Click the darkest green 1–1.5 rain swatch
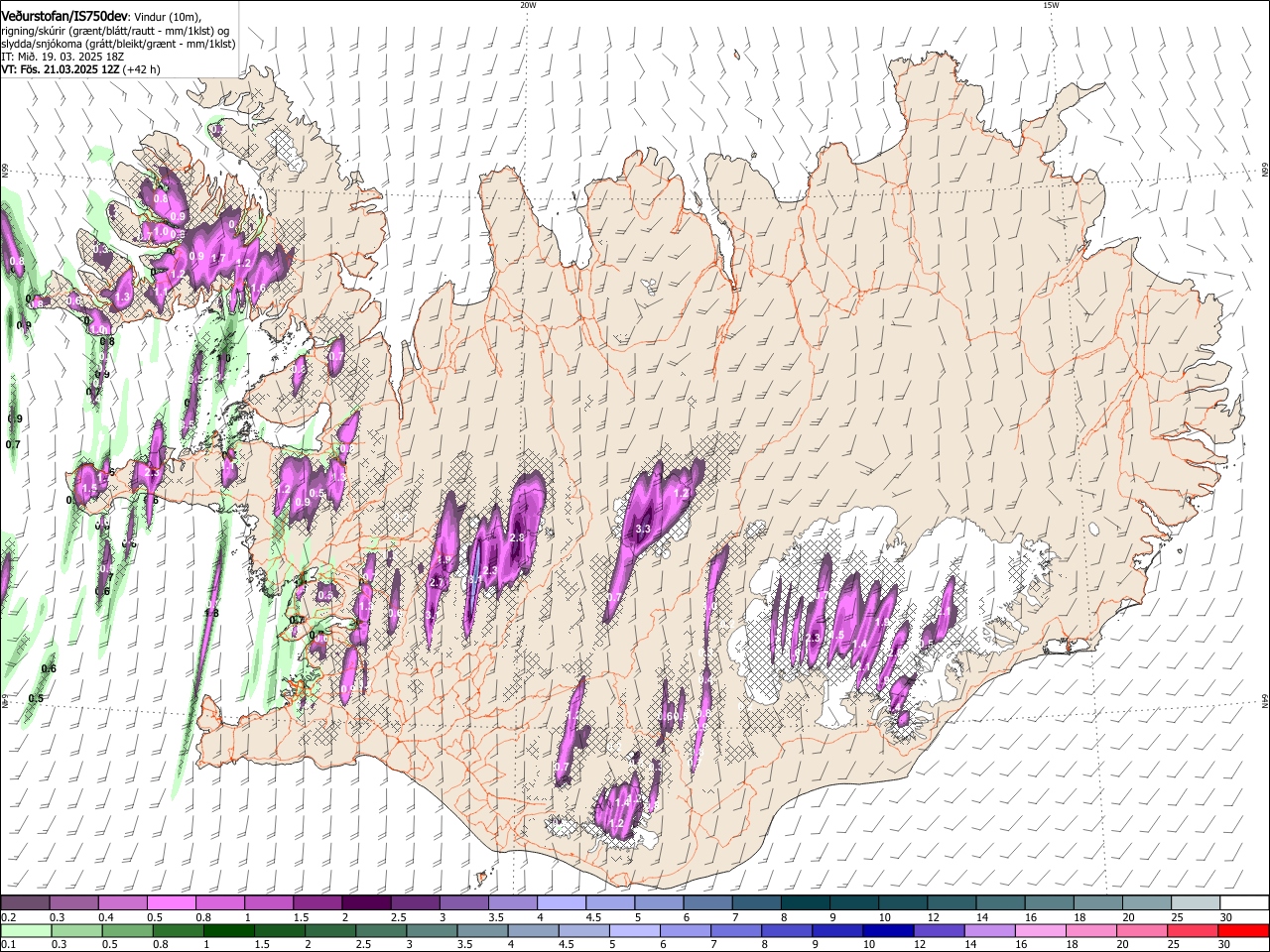 228,930
